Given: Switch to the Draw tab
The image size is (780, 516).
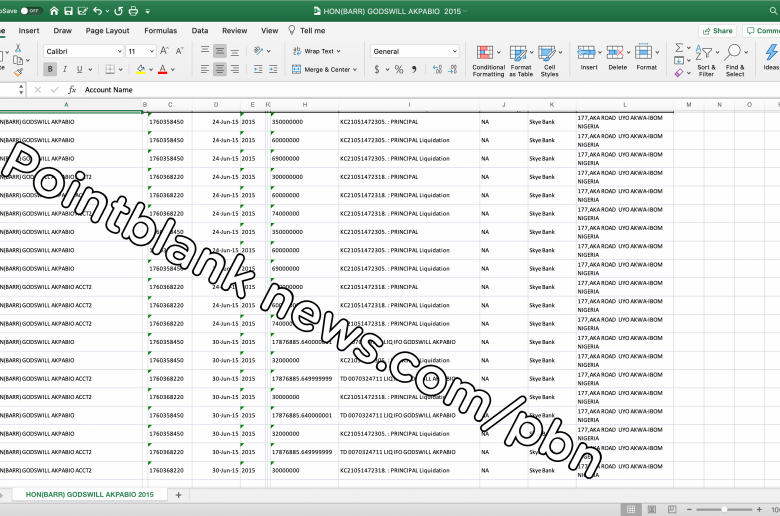Looking at the screenshot, I should (63, 30).
